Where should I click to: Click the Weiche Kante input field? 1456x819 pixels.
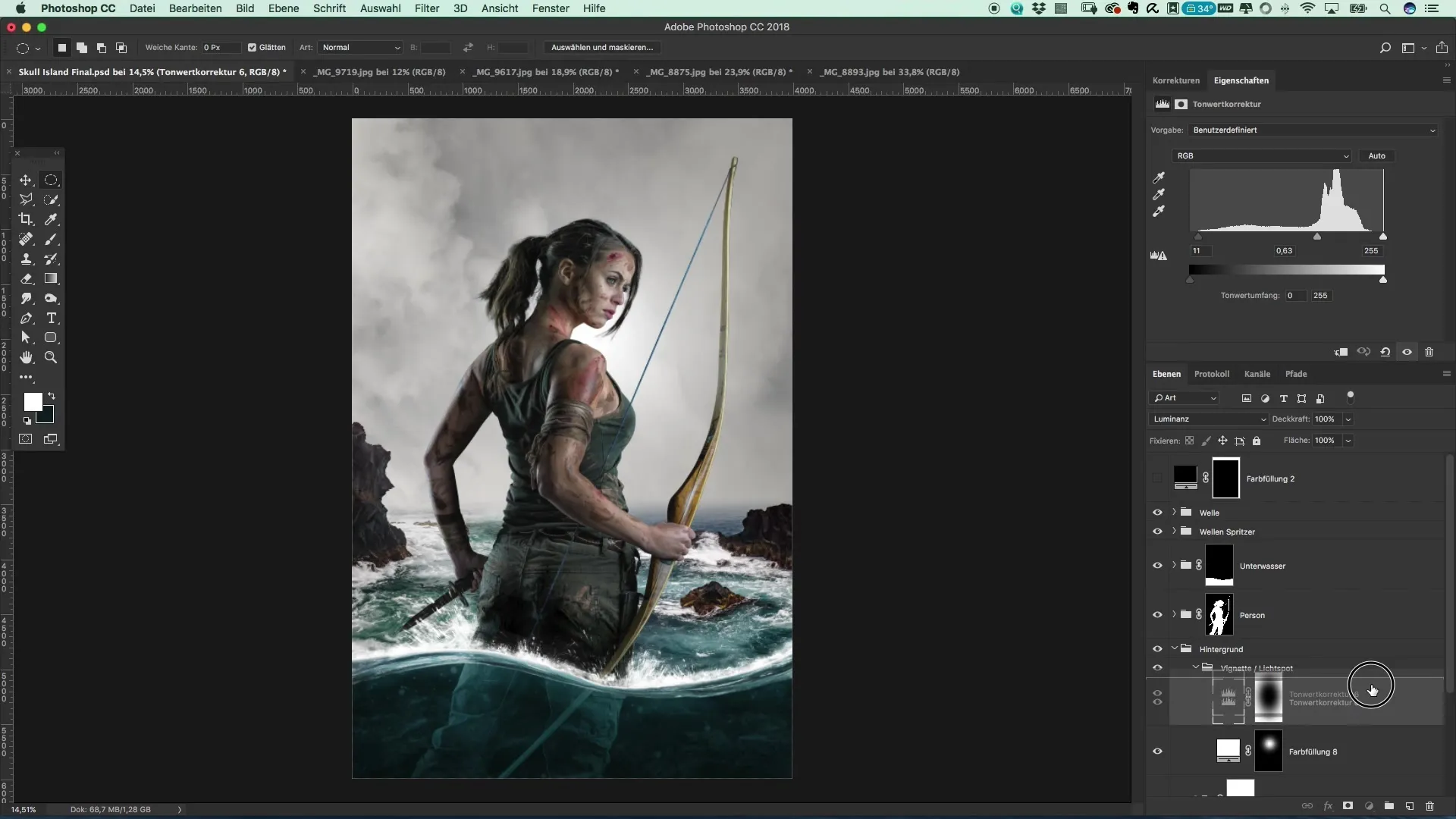tap(221, 47)
